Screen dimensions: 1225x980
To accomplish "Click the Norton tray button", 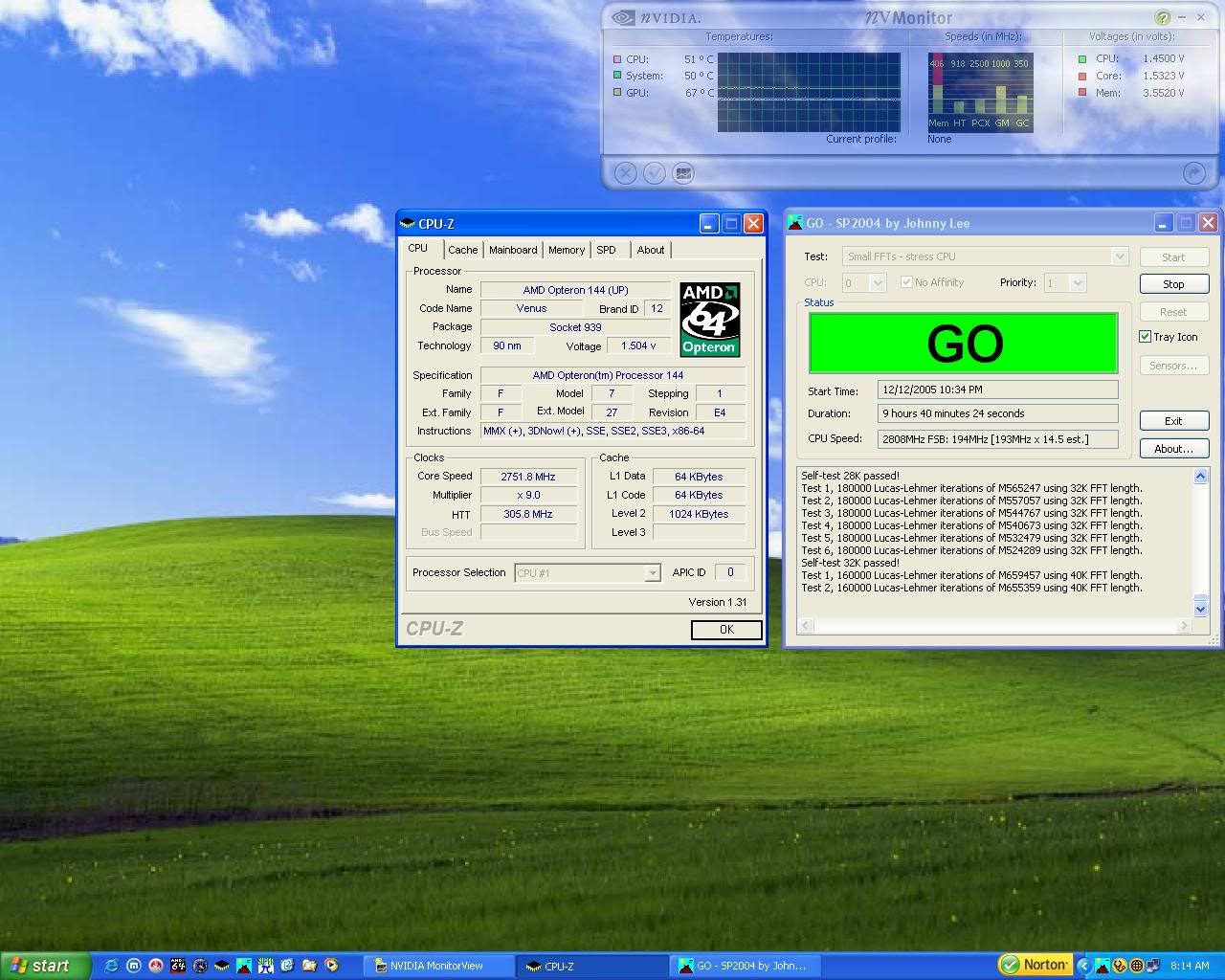I will coord(1035,965).
